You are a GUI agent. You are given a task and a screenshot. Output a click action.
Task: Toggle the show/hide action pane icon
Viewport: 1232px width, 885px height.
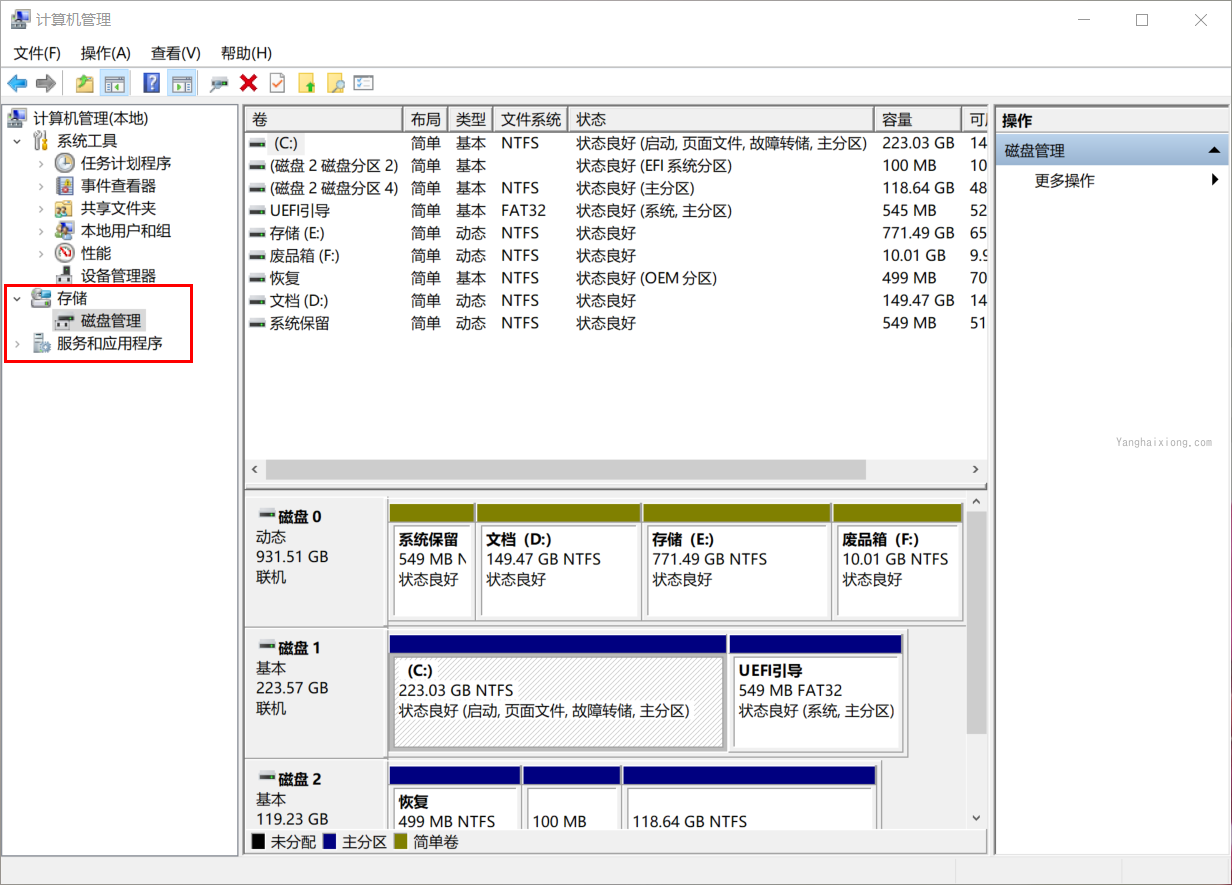181,83
